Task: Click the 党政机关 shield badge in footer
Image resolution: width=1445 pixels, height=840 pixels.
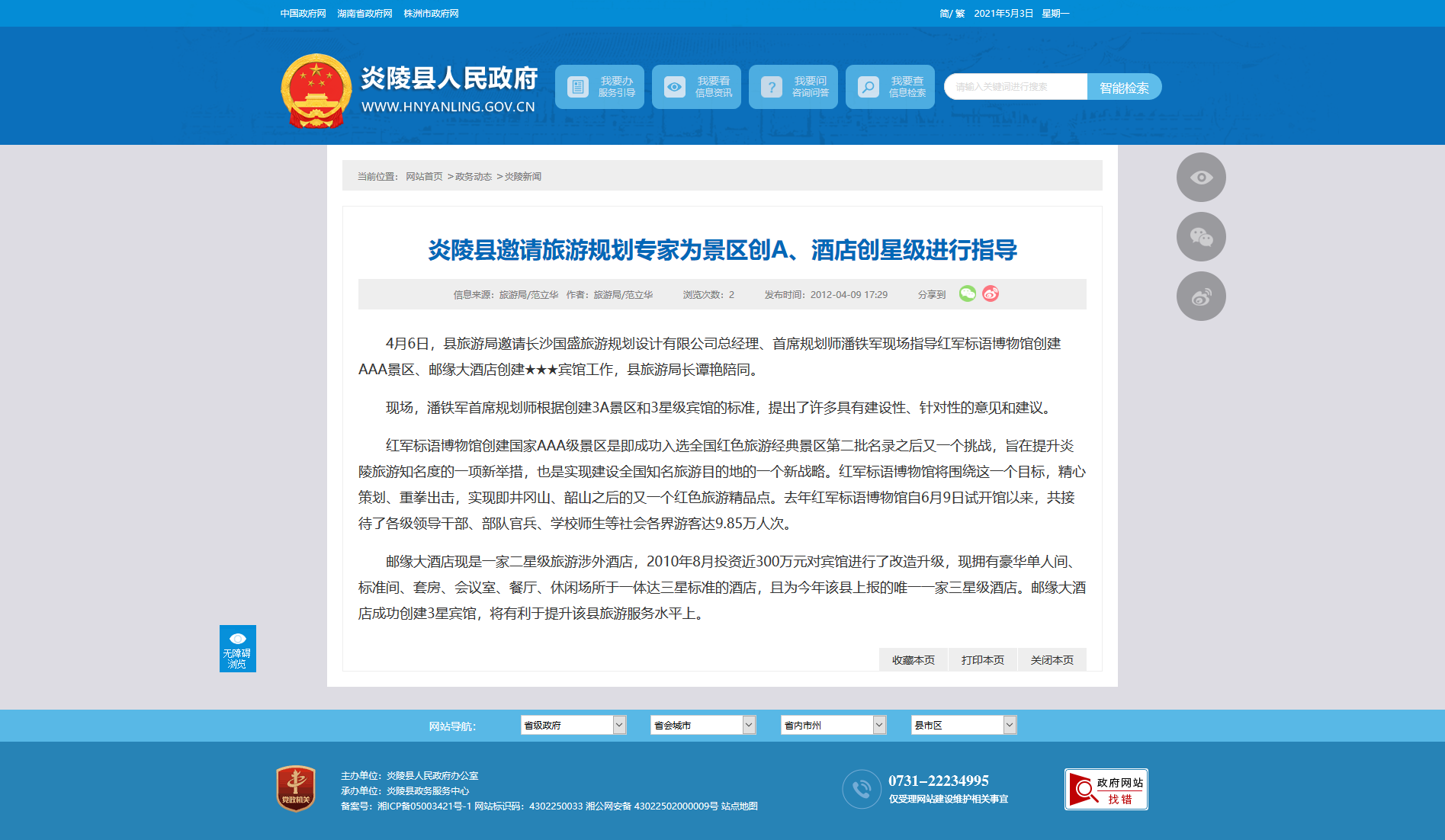Action: click(296, 789)
